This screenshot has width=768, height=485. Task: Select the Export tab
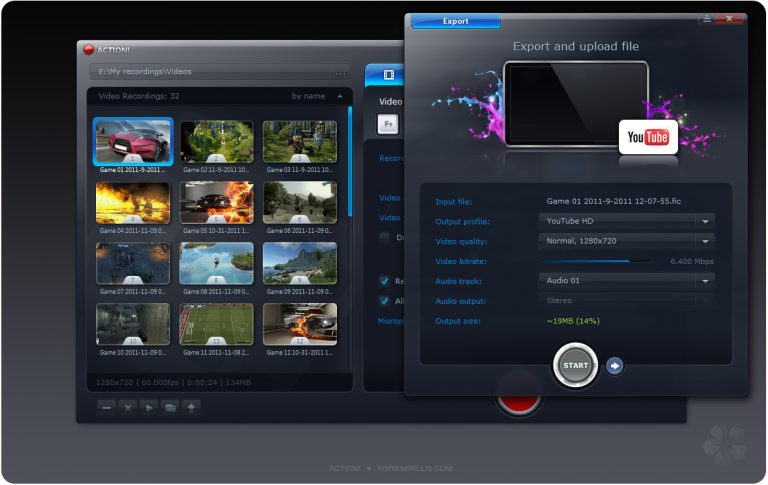(x=456, y=21)
